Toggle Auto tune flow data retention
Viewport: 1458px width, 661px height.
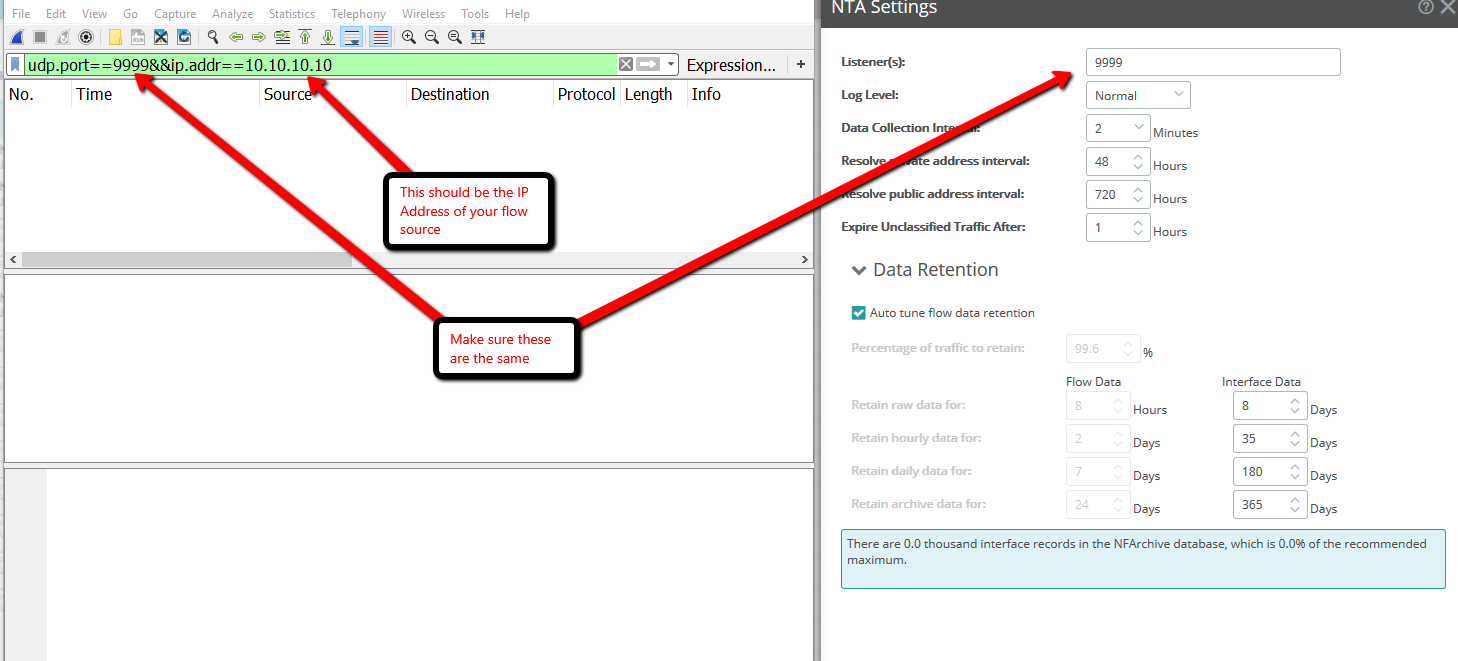pos(858,313)
